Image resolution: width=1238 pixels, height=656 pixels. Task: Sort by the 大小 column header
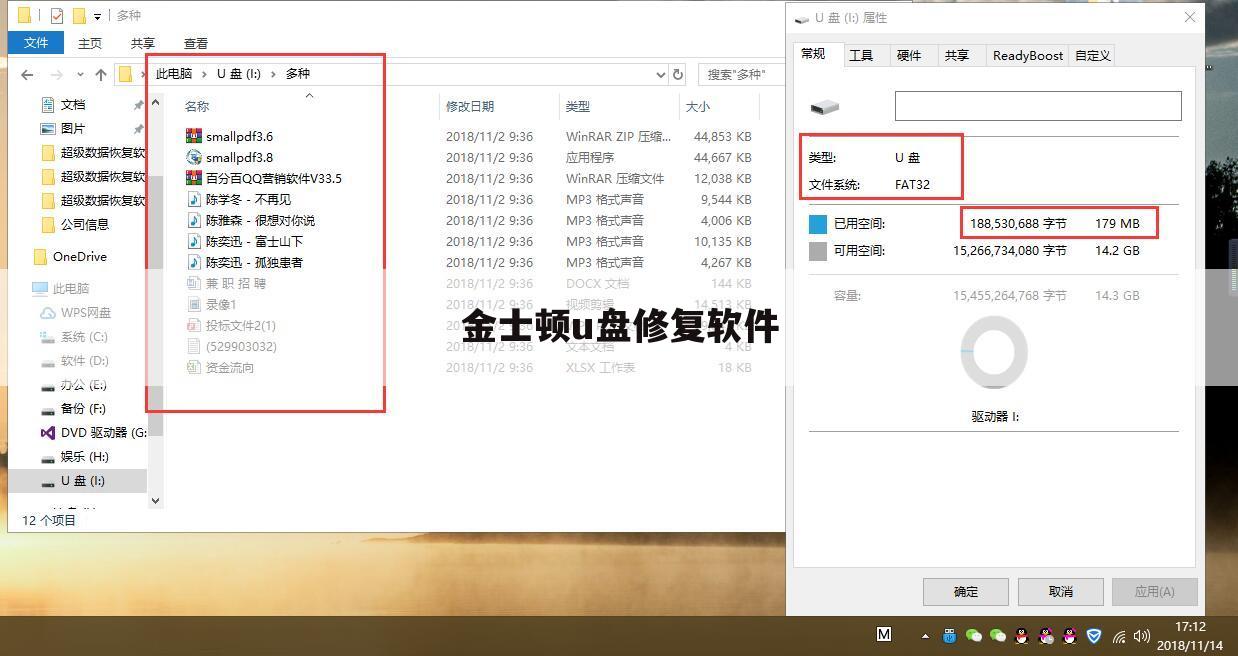(x=697, y=106)
